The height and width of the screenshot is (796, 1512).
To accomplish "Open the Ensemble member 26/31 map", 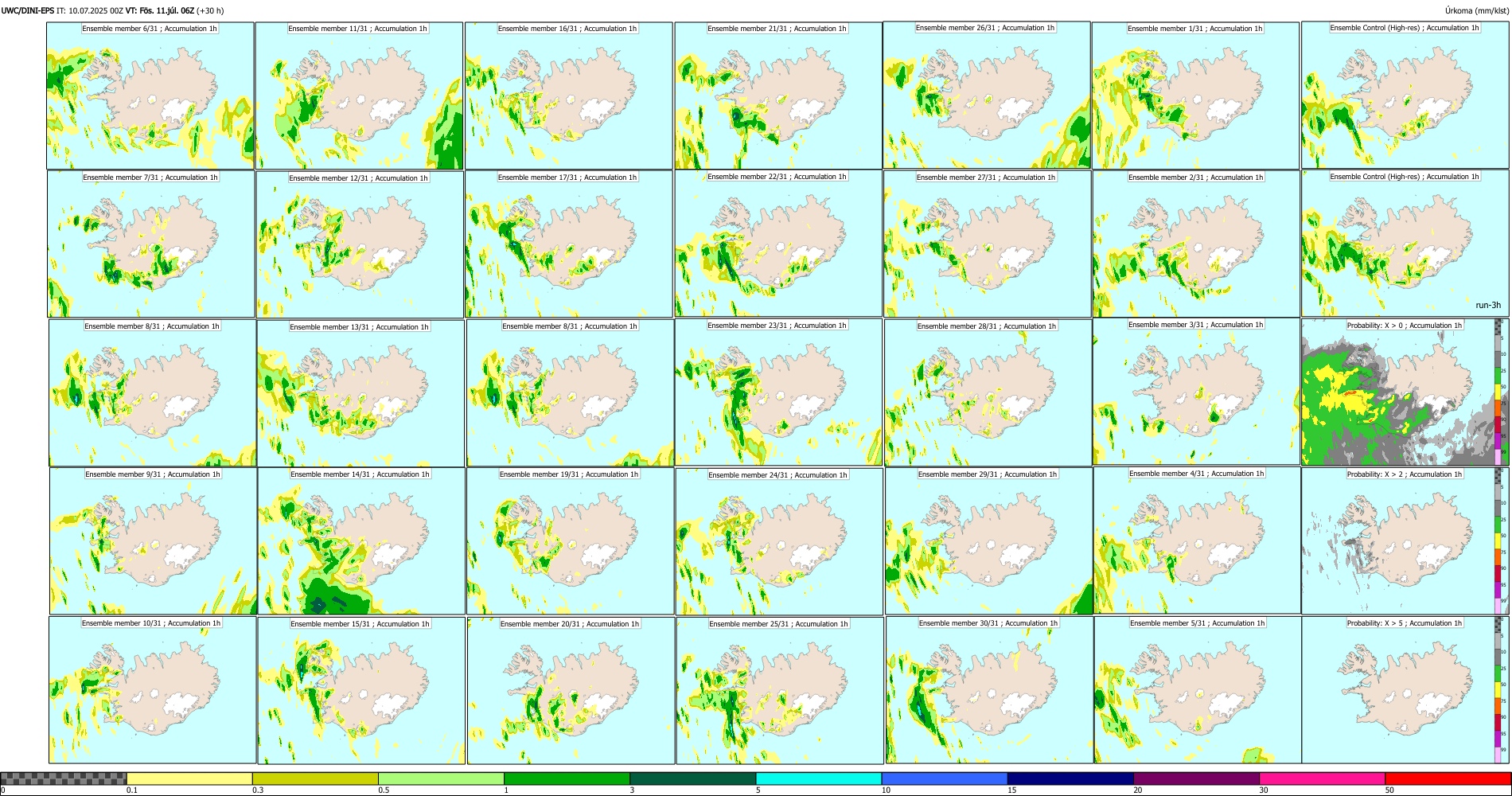I will click(987, 95).
